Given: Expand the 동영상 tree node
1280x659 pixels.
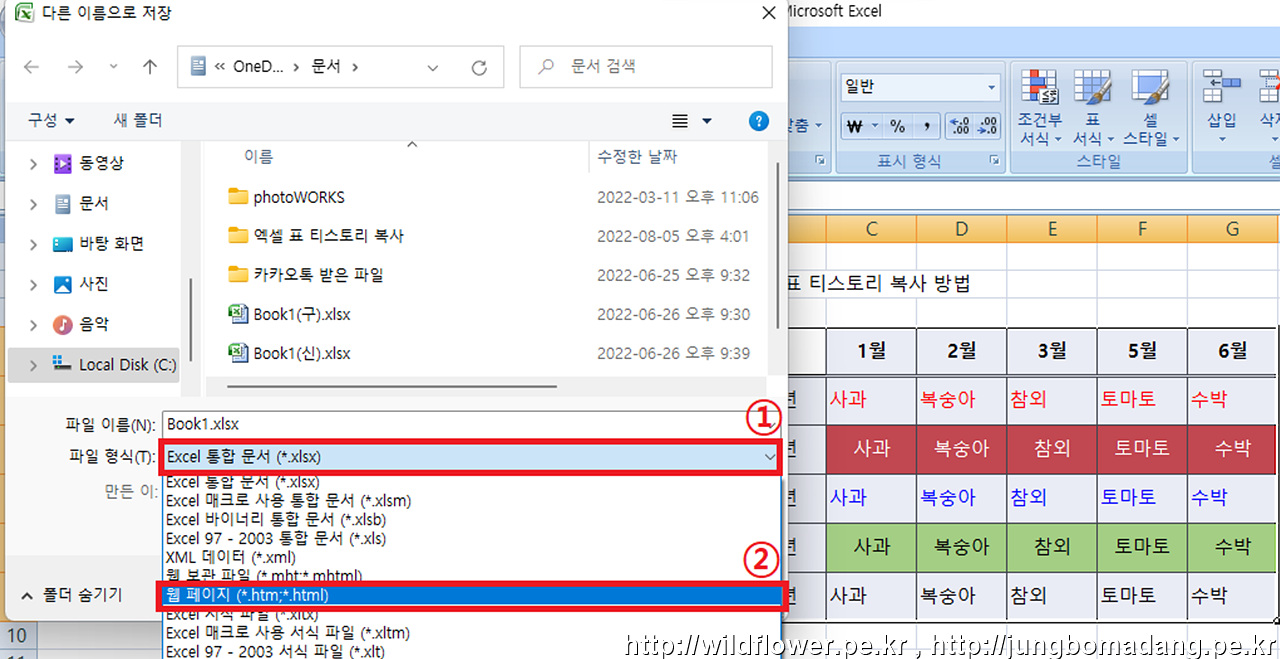Looking at the screenshot, I should pos(33,163).
